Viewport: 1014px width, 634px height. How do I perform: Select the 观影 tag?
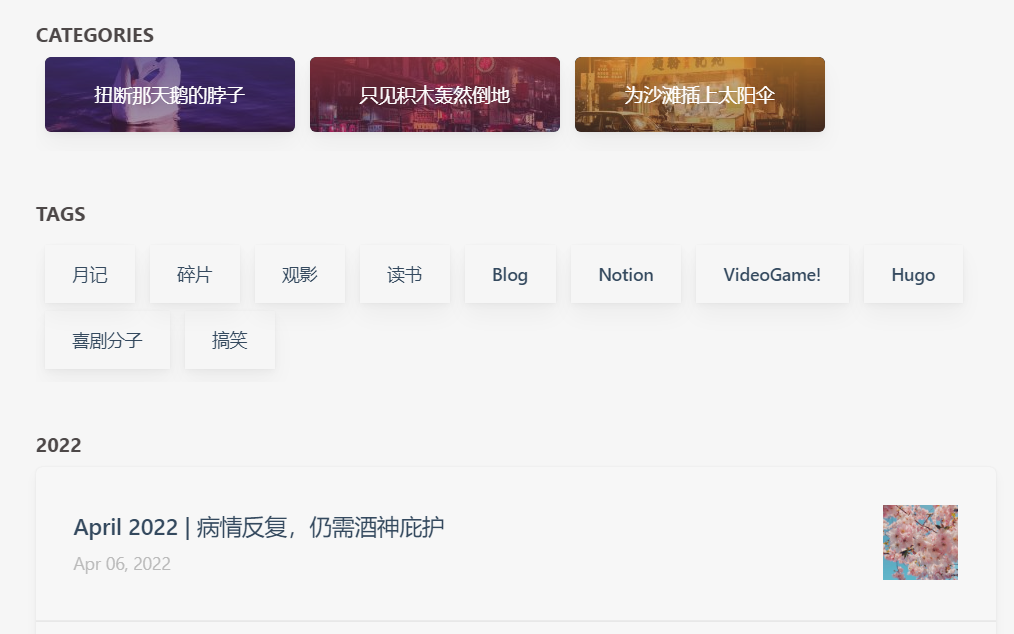pyautogui.click(x=299, y=274)
